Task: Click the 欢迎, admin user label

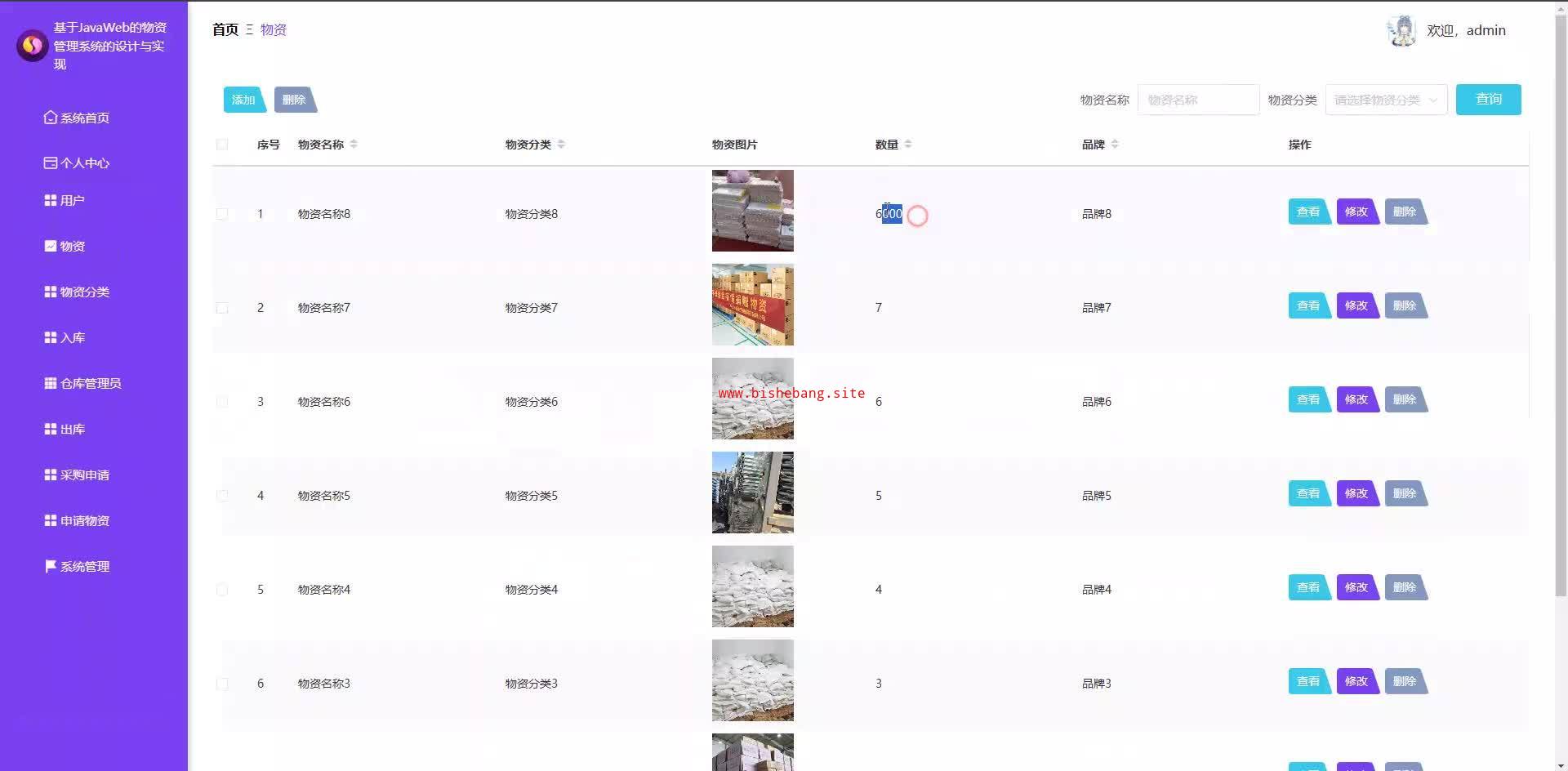Action: (1466, 31)
